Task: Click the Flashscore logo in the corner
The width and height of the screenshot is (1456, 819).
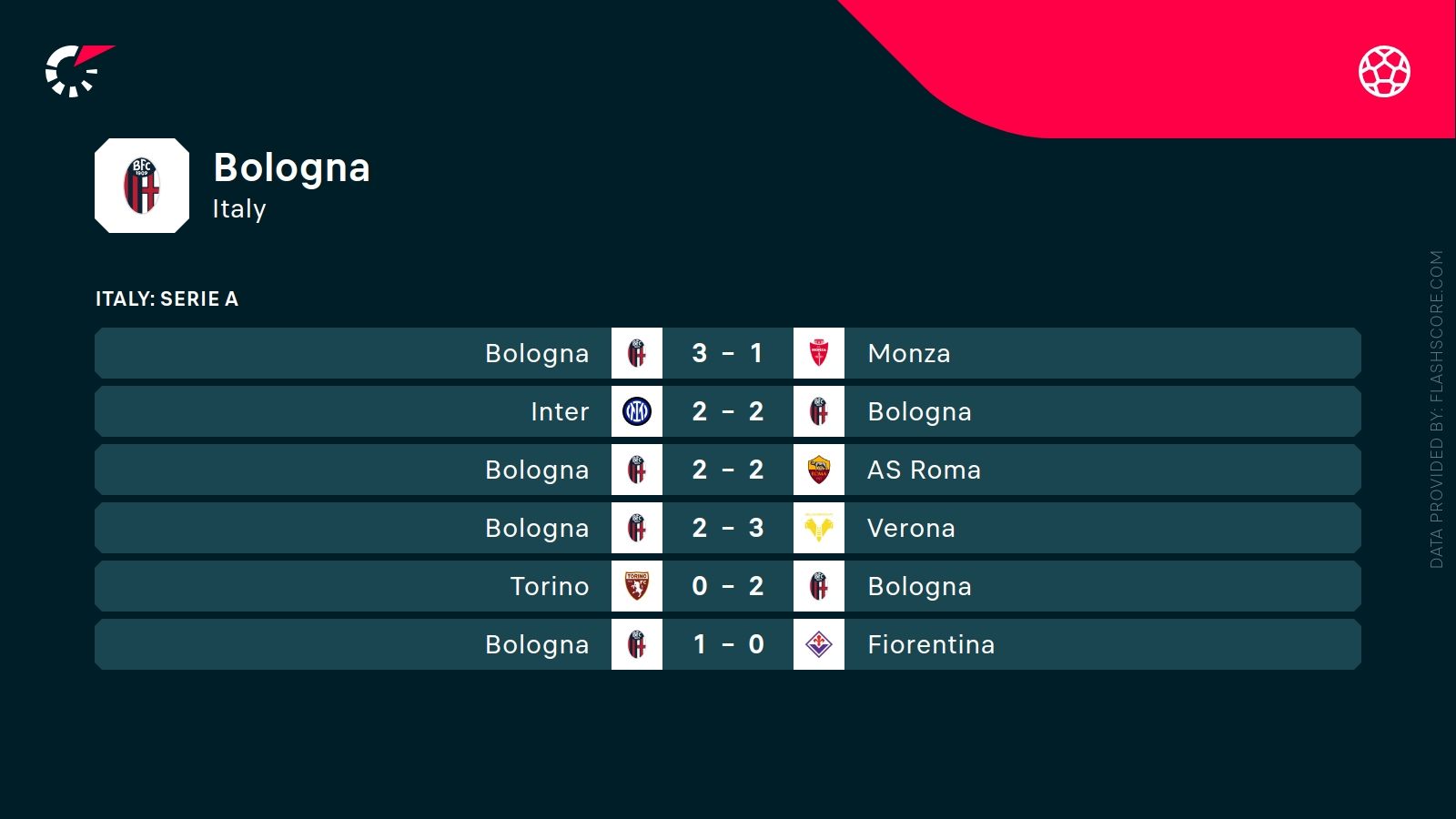Action: 78,71
